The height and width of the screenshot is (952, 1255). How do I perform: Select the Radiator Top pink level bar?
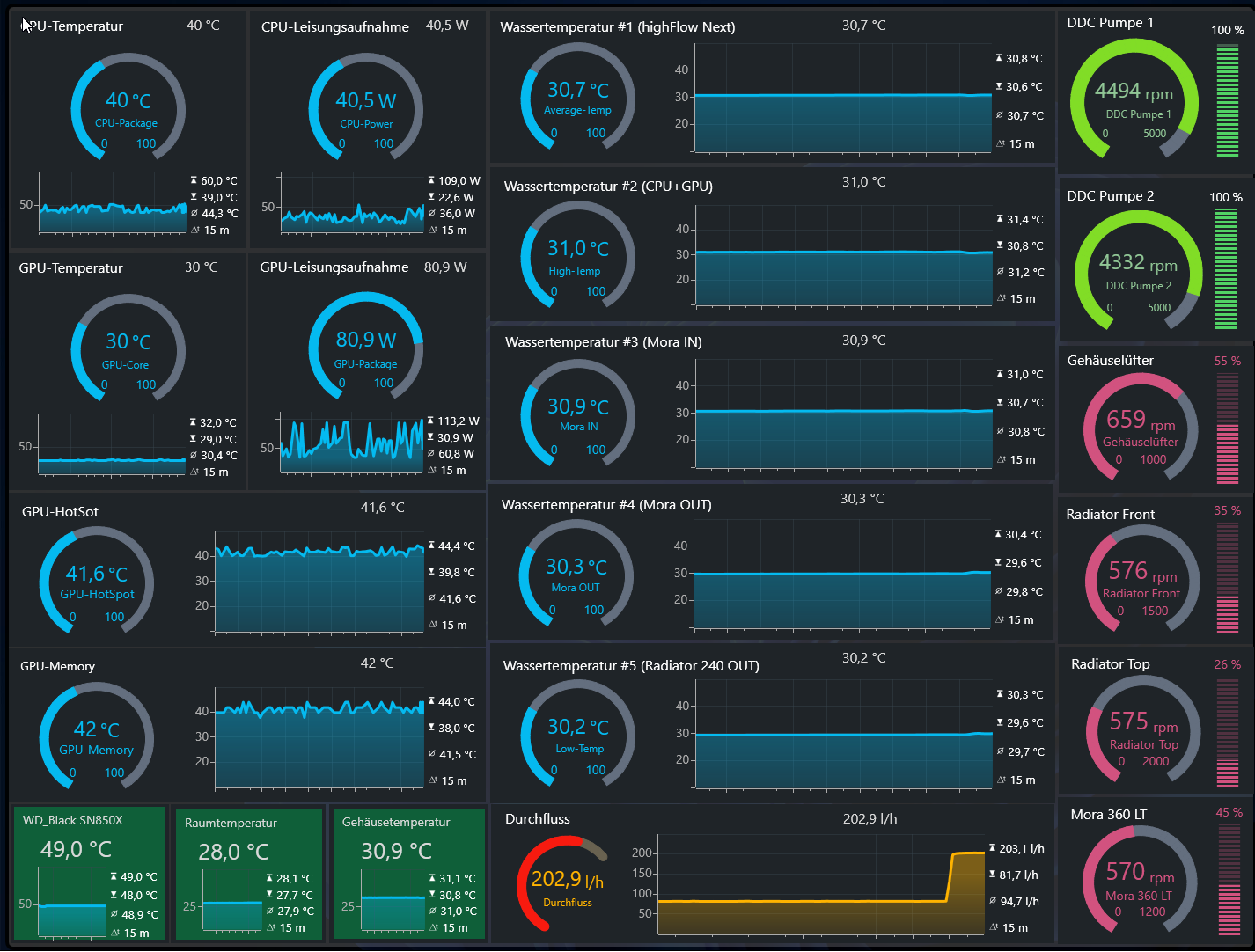[x=1228, y=732]
